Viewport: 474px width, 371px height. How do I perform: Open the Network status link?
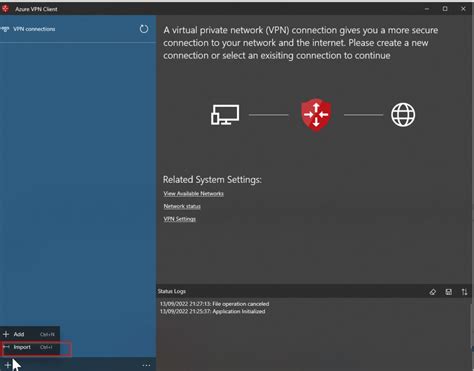(x=182, y=206)
